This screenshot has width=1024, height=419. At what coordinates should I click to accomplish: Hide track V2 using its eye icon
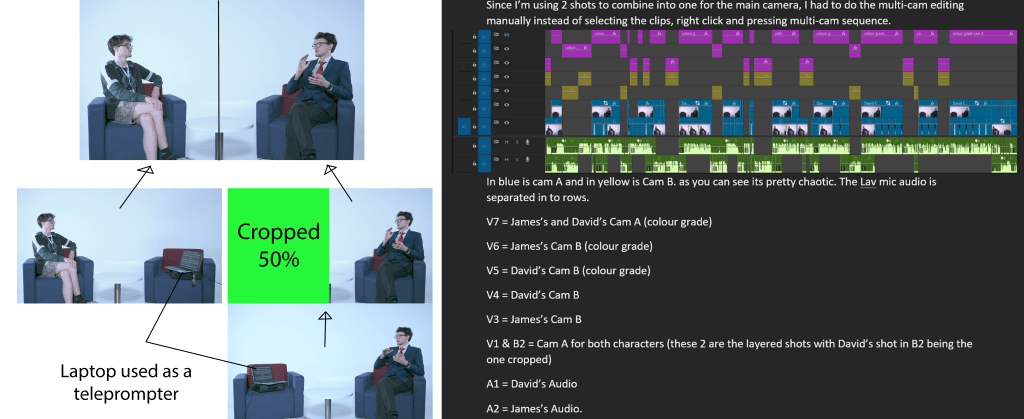tap(507, 104)
